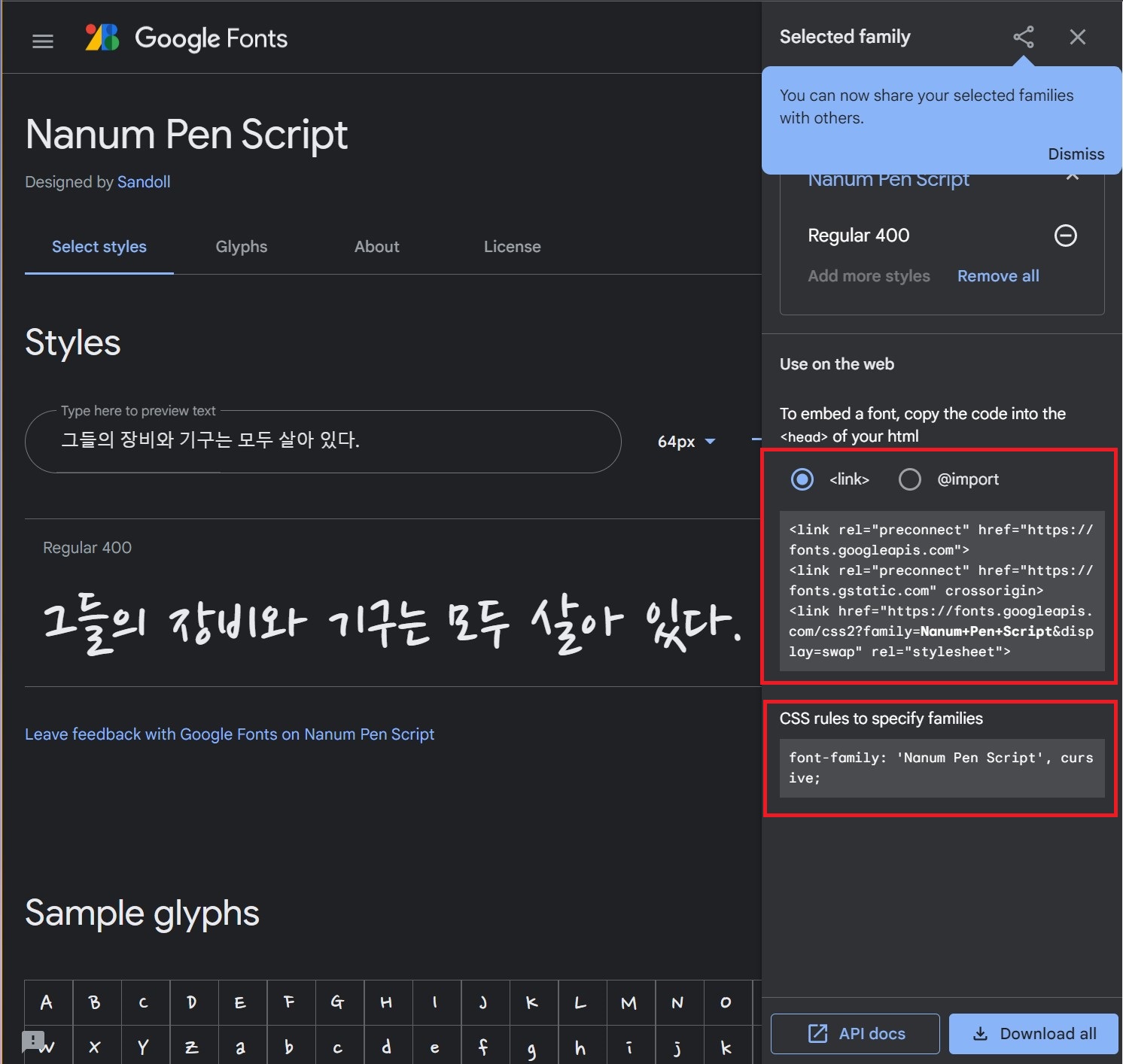Screen dimensions: 1123x1064
Task: Click the 'Regular 400' label in selected family
Action: 859,236
